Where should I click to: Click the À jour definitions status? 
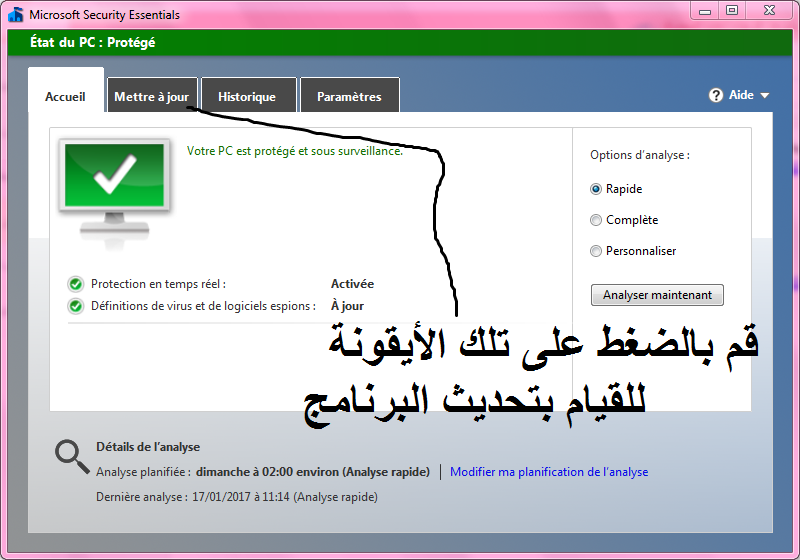point(347,306)
